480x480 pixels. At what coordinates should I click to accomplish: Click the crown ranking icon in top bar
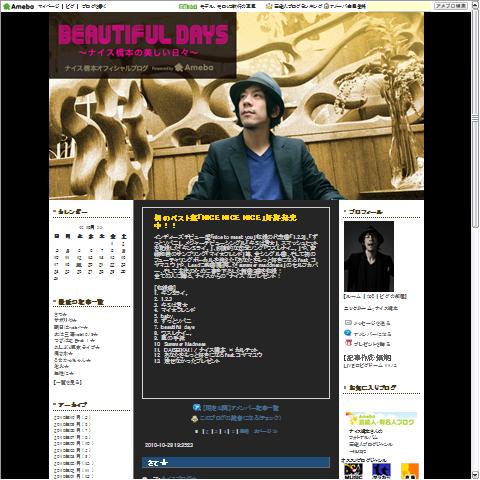pos(269,6)
